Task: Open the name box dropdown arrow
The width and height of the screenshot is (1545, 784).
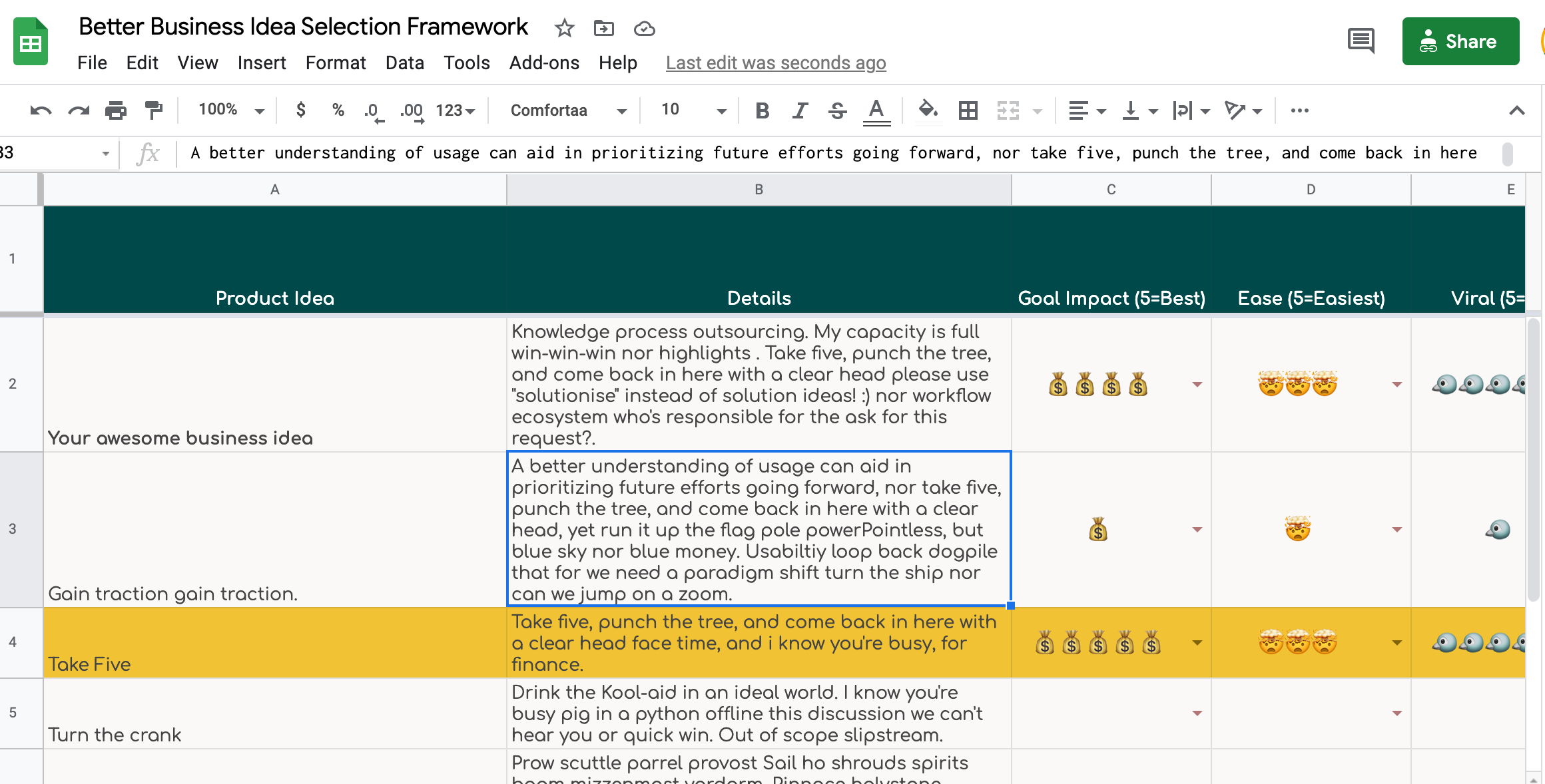Action: (105, 154)
